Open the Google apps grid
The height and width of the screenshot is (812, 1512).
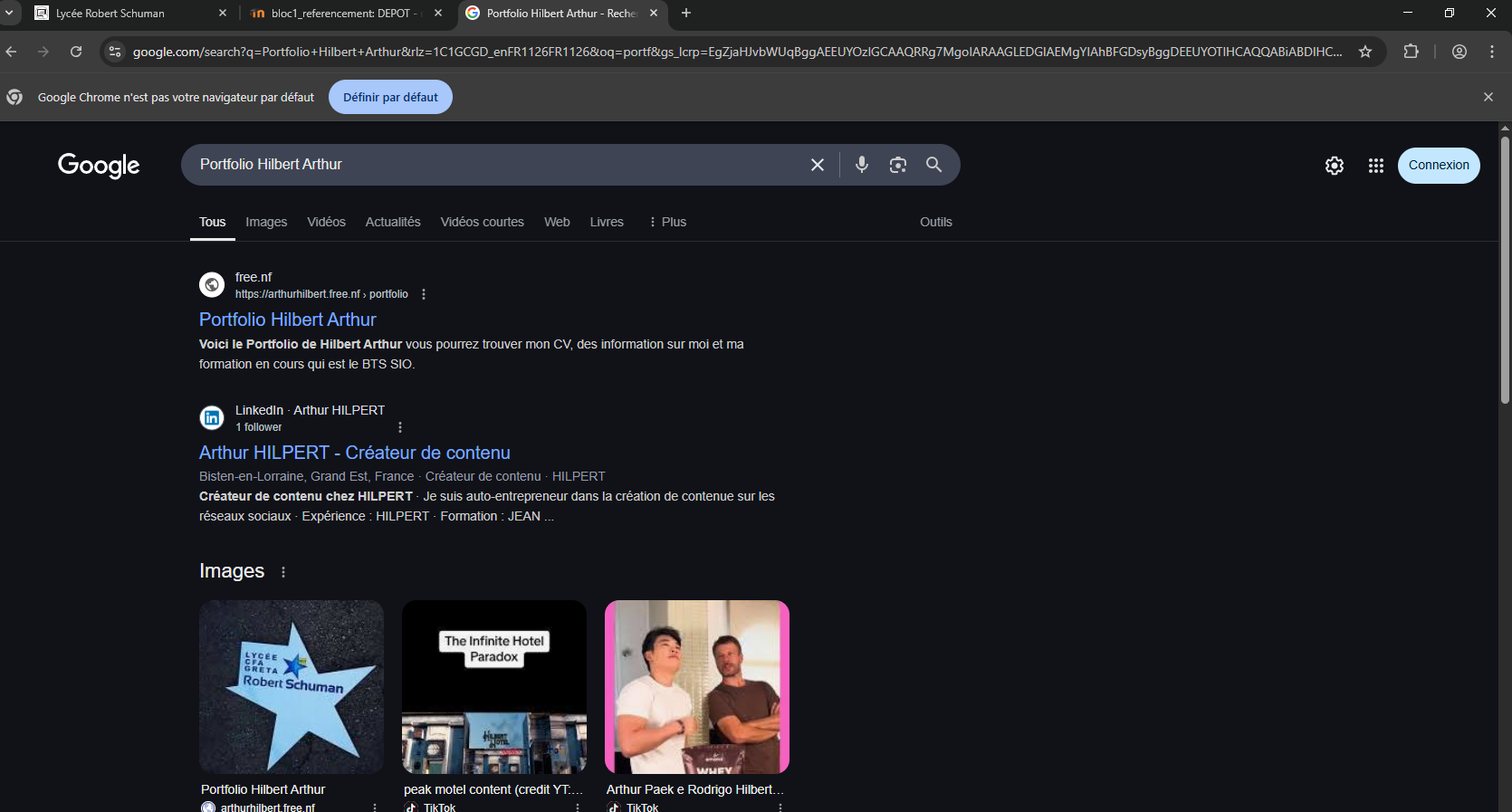coord(1376,166)
